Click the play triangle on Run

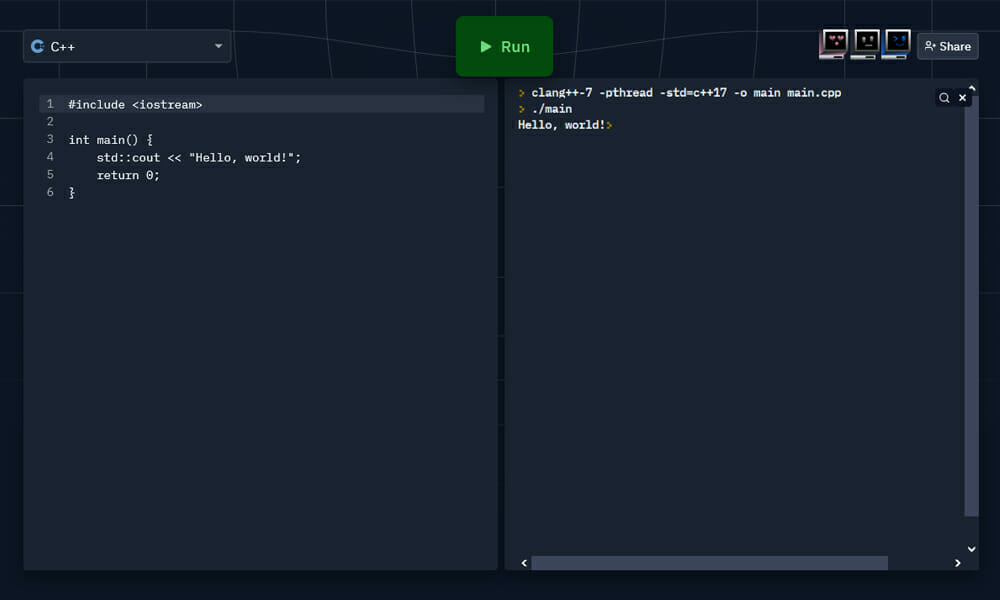[x=486, y=47]
